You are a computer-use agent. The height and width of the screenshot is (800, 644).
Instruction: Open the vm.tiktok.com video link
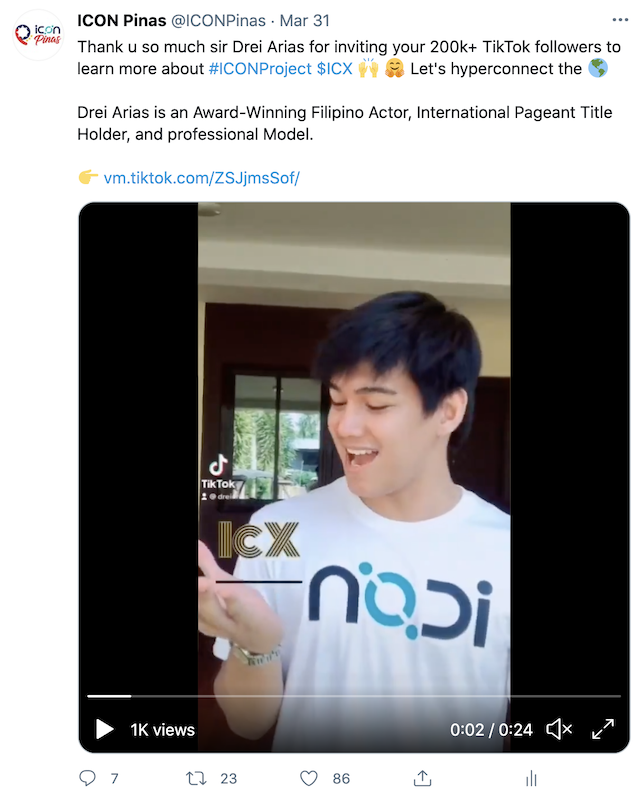click(x=202, y=178)
